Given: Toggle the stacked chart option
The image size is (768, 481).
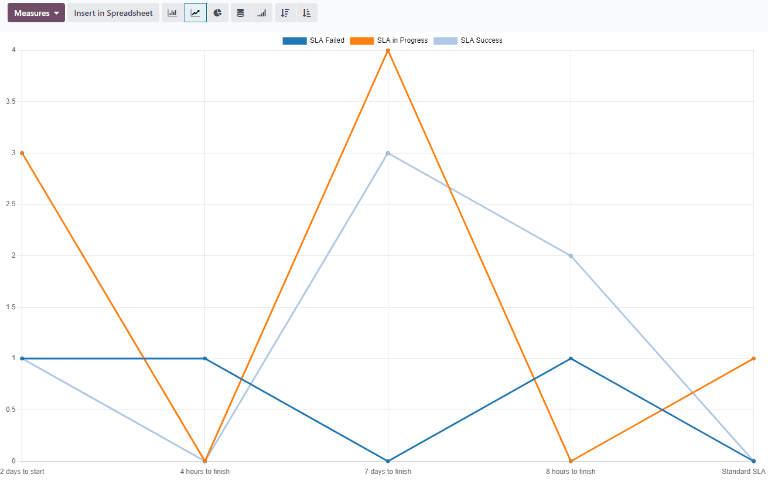Looking at the screenshot, I should 240,13.
